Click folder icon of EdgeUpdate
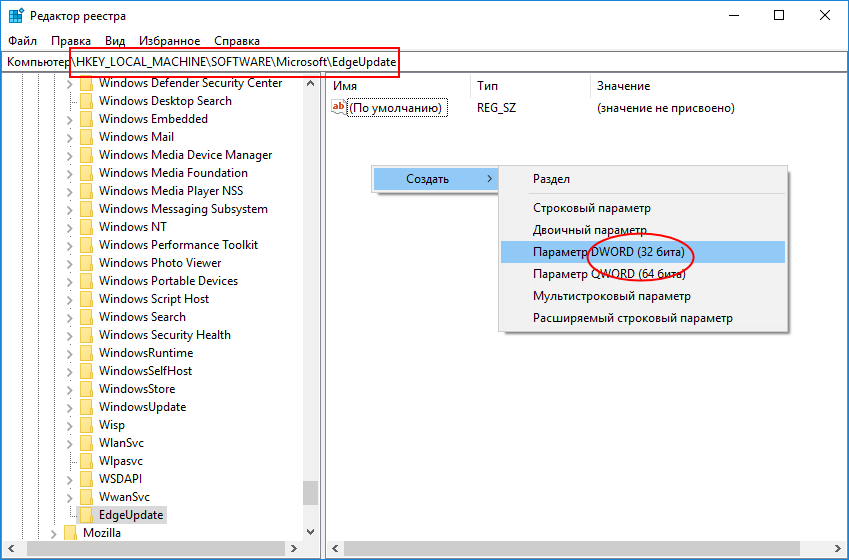849x560 pixels. [86, 515]
